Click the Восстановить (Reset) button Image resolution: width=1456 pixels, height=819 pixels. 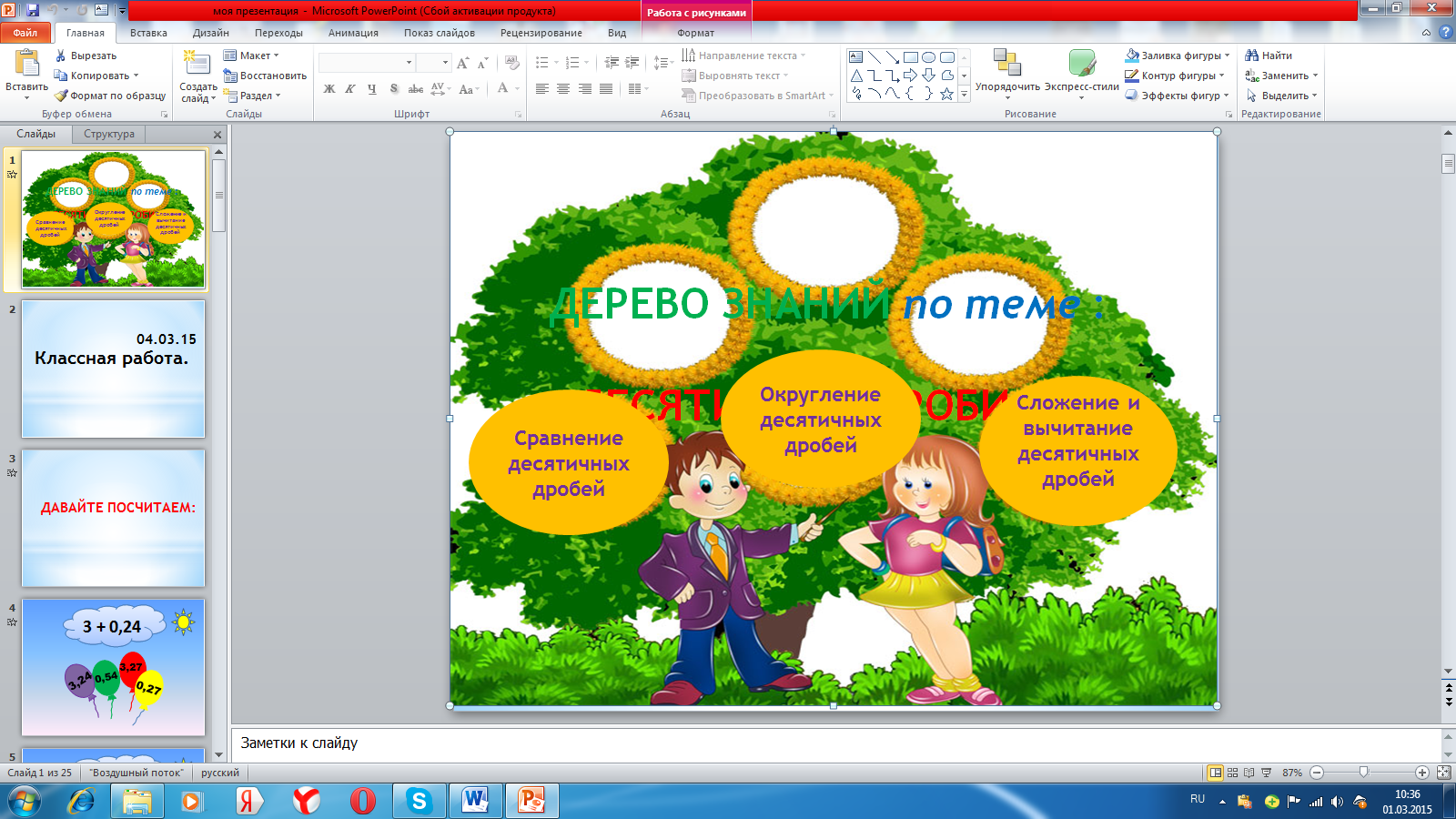coord(265,76)
